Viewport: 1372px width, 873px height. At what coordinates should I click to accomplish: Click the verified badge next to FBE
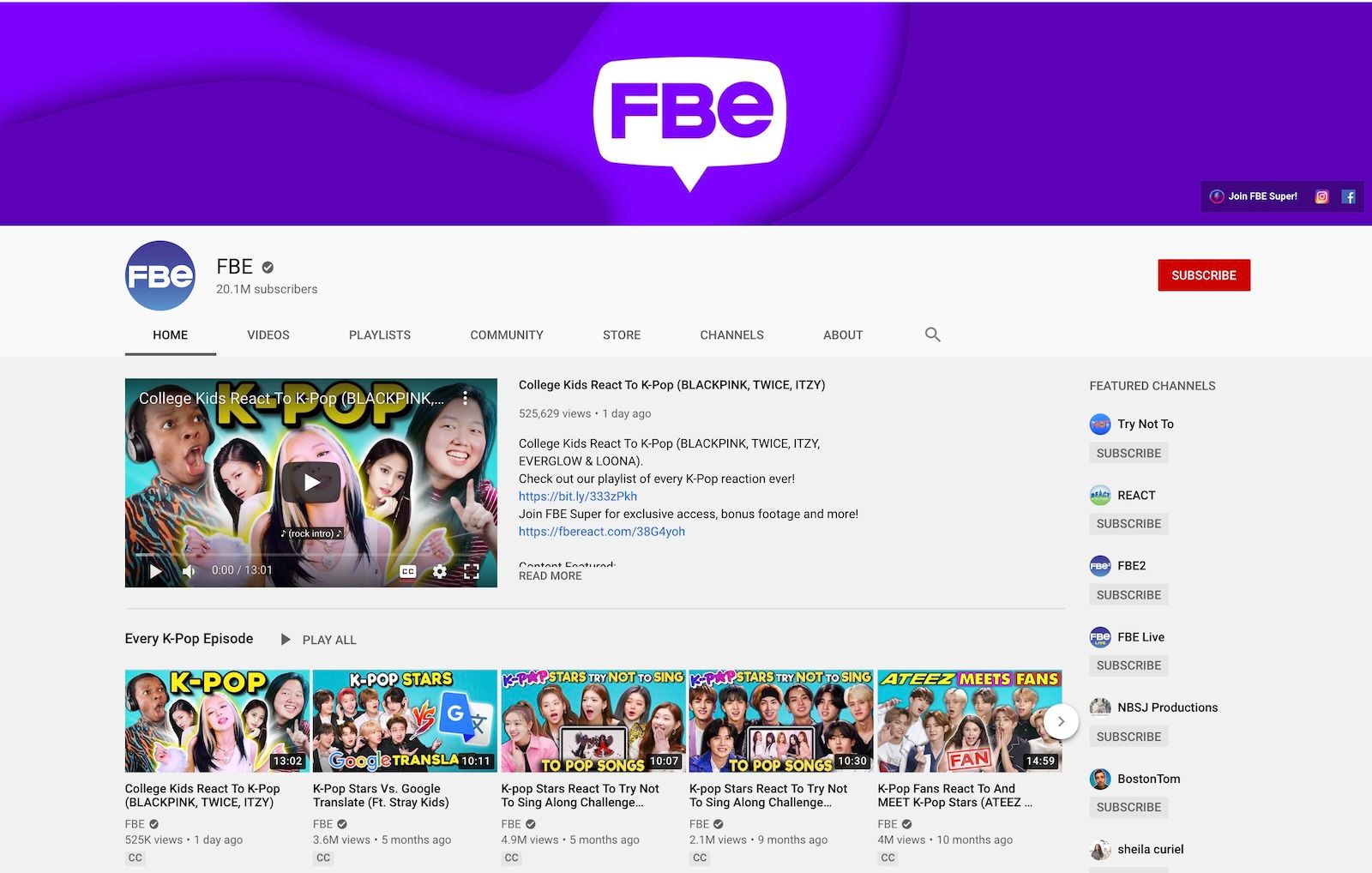click(268, 268)
